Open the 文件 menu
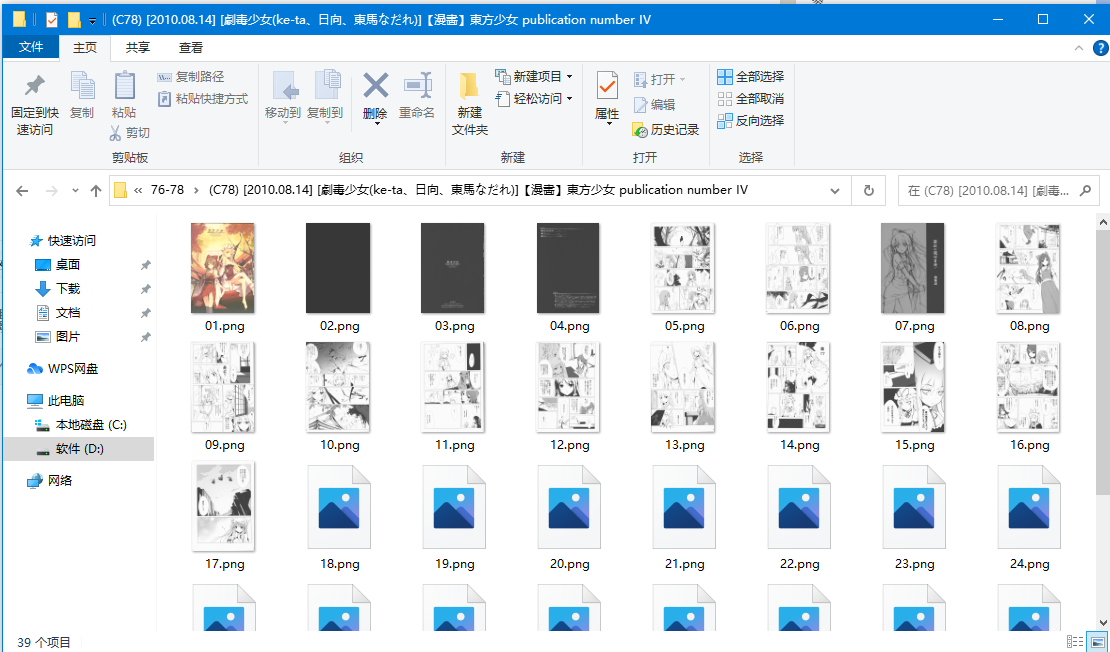 [x=31, y=47]
